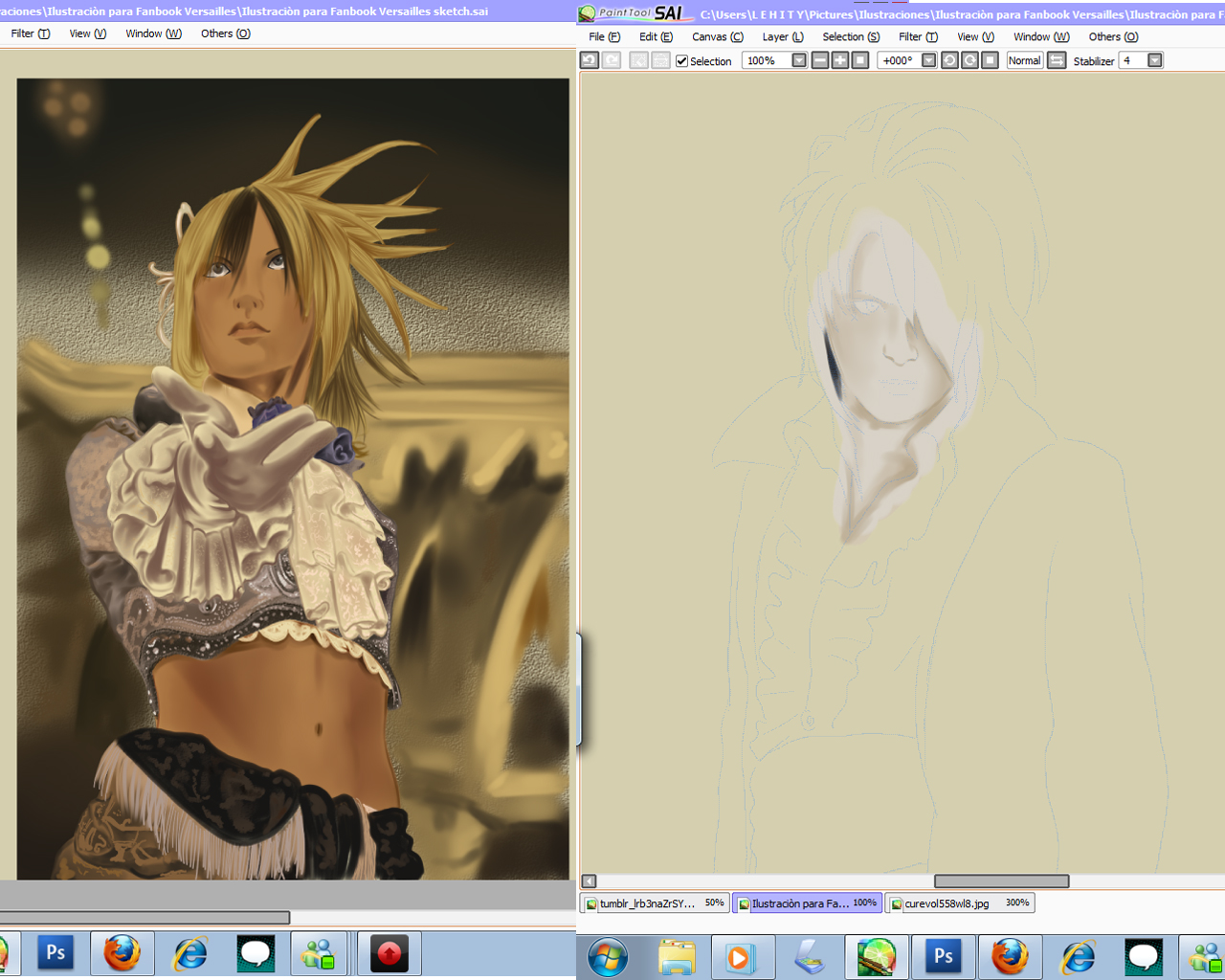Open the File (F) menu
The height and width of the screenshot is (980, 1225).
pyautogui.click(x=604, y=37)
